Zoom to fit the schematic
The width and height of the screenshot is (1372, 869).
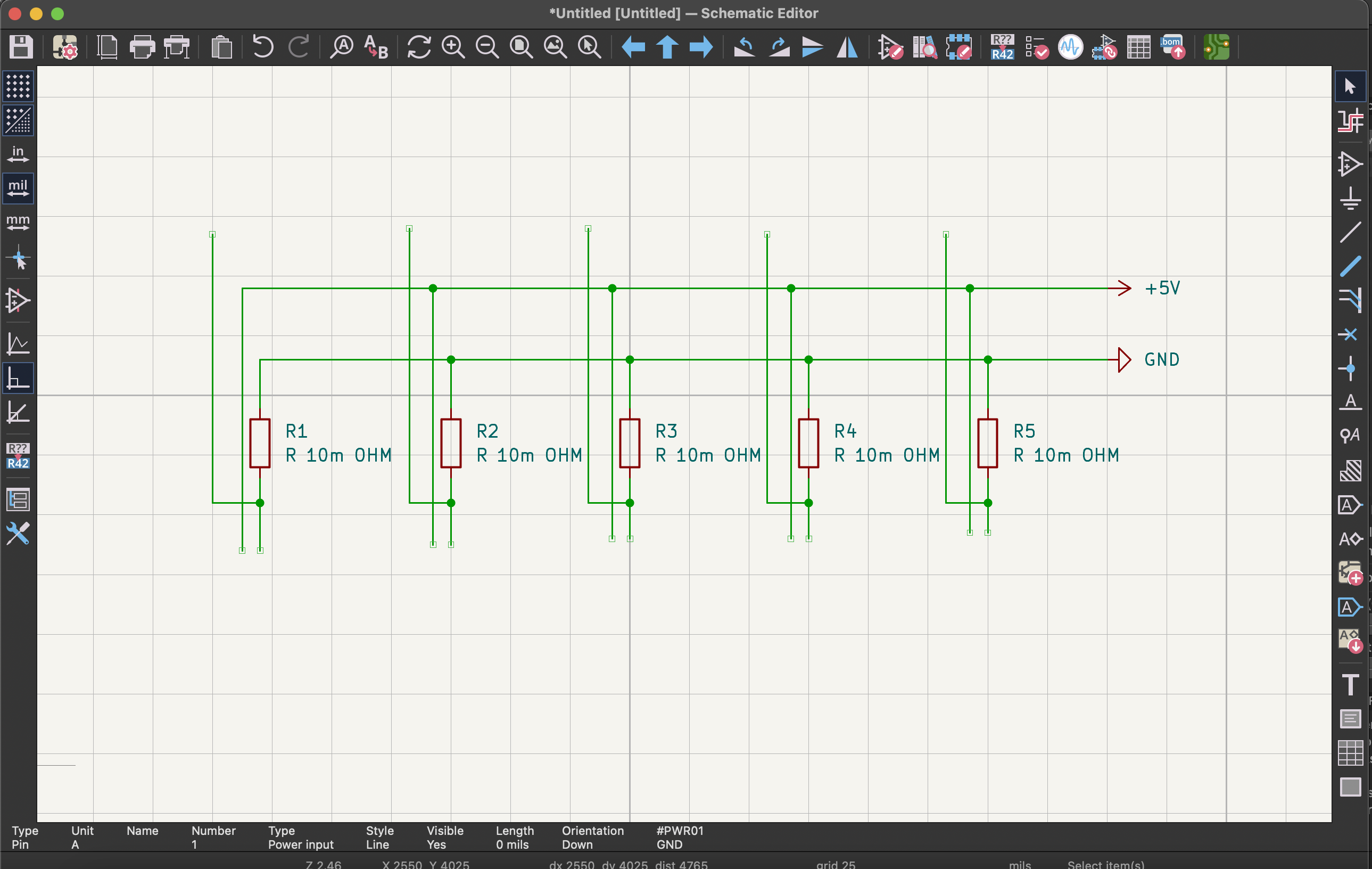pos(520,47)
